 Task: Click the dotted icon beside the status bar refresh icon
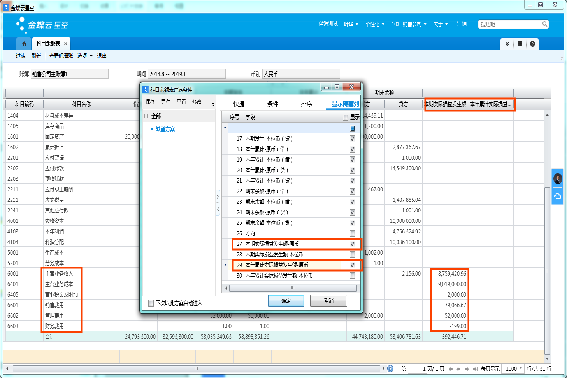pos(404,369)
